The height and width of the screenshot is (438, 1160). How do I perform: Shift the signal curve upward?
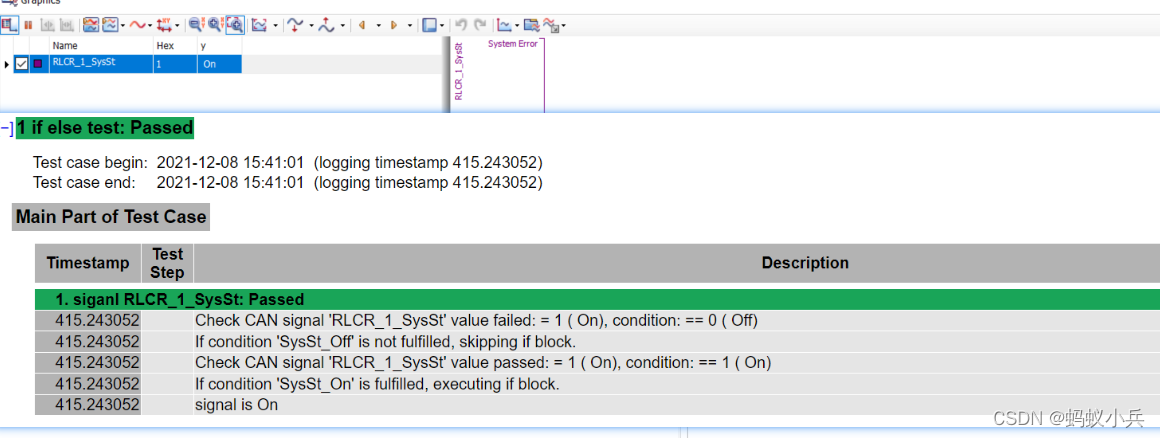(326, 25)
